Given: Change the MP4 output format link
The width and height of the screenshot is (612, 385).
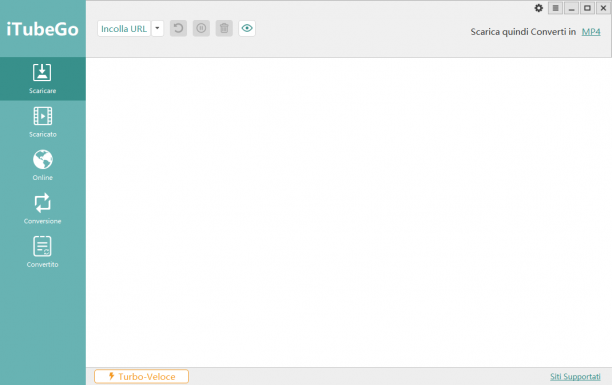Looking at the screenshot, I should [591, 32].
